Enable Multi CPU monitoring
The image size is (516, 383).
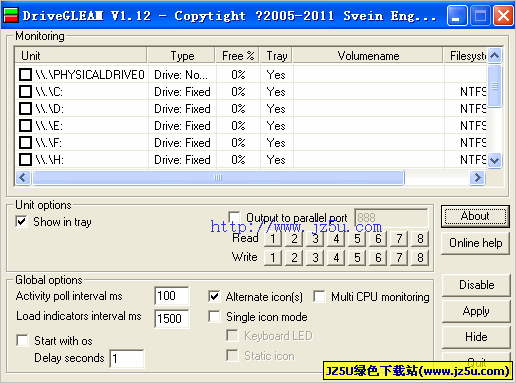point(319,296)
